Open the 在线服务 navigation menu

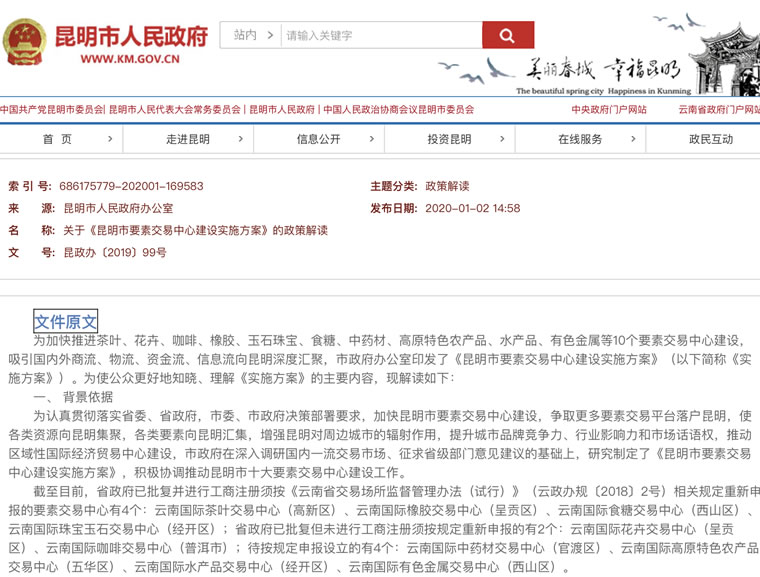click(x=580, y=139)
